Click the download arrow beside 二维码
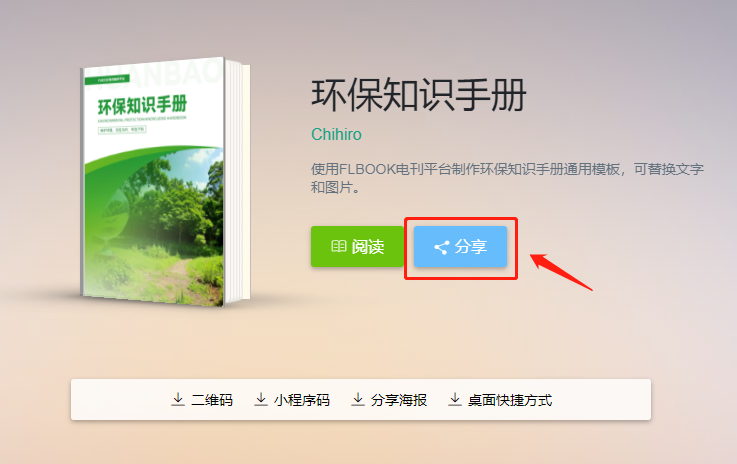Viewport: 737px width, 464px height. click(x=178, y=400)
